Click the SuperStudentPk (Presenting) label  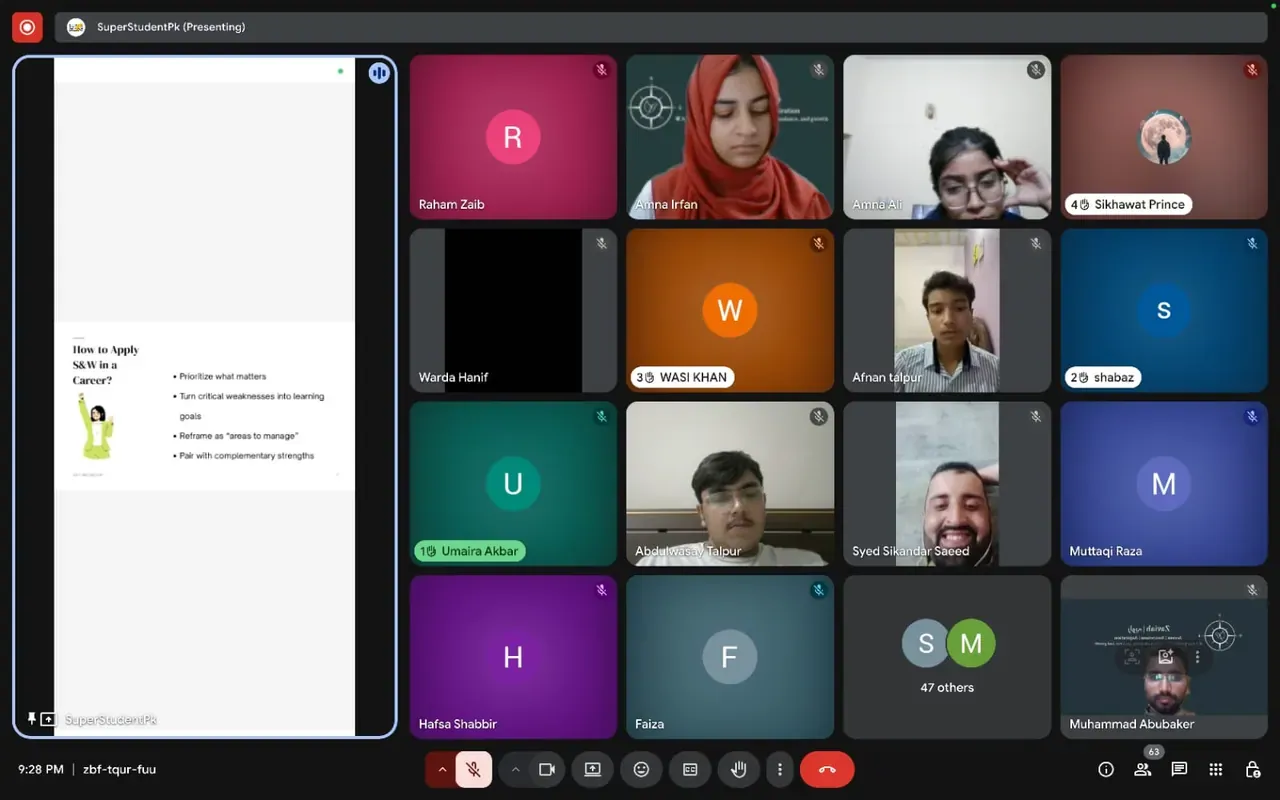(171, 27)
